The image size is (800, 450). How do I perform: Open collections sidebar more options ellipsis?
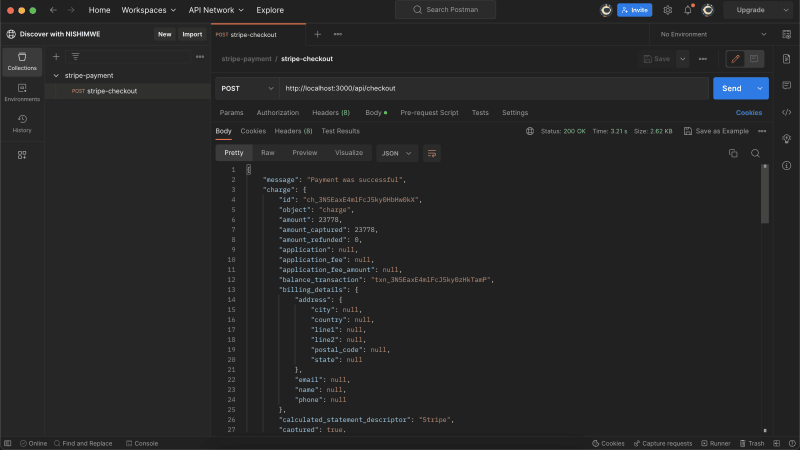[200, 57]
